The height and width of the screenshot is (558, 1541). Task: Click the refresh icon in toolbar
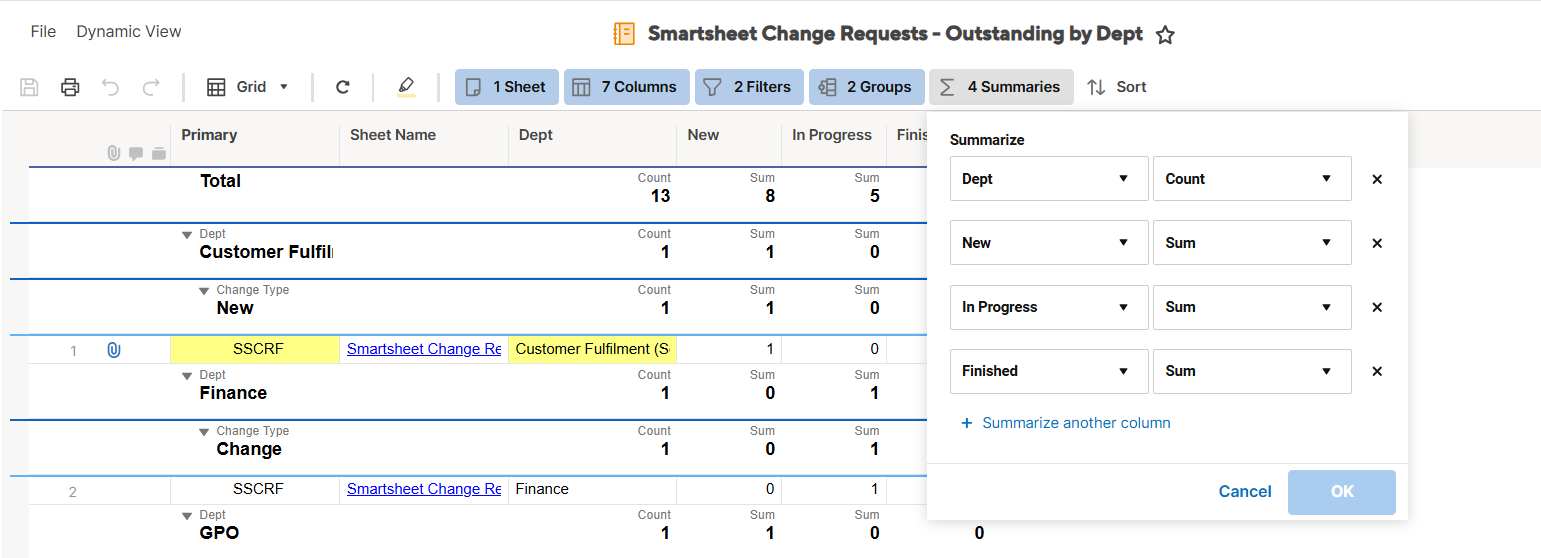(342, 87)
